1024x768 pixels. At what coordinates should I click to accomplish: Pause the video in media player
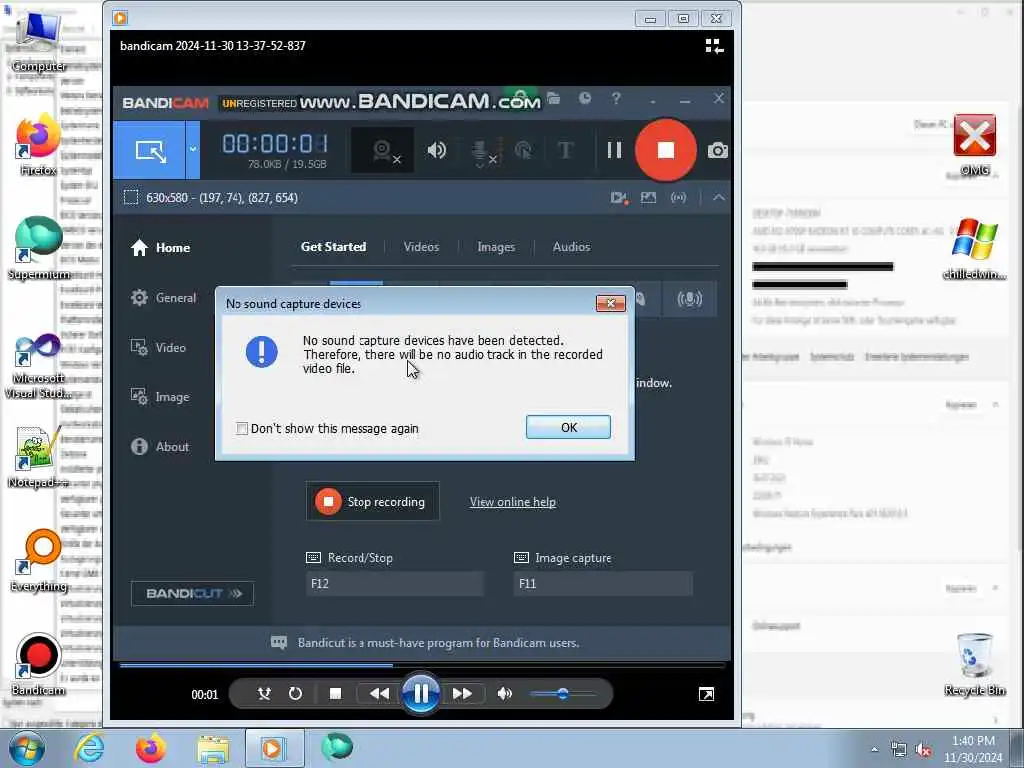(x=421, y=694)
